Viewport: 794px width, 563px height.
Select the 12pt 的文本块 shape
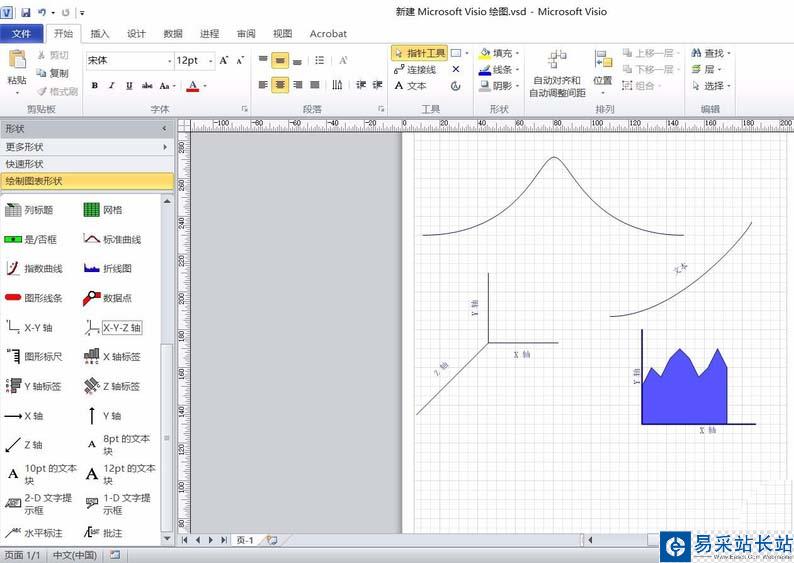[121, 474]
